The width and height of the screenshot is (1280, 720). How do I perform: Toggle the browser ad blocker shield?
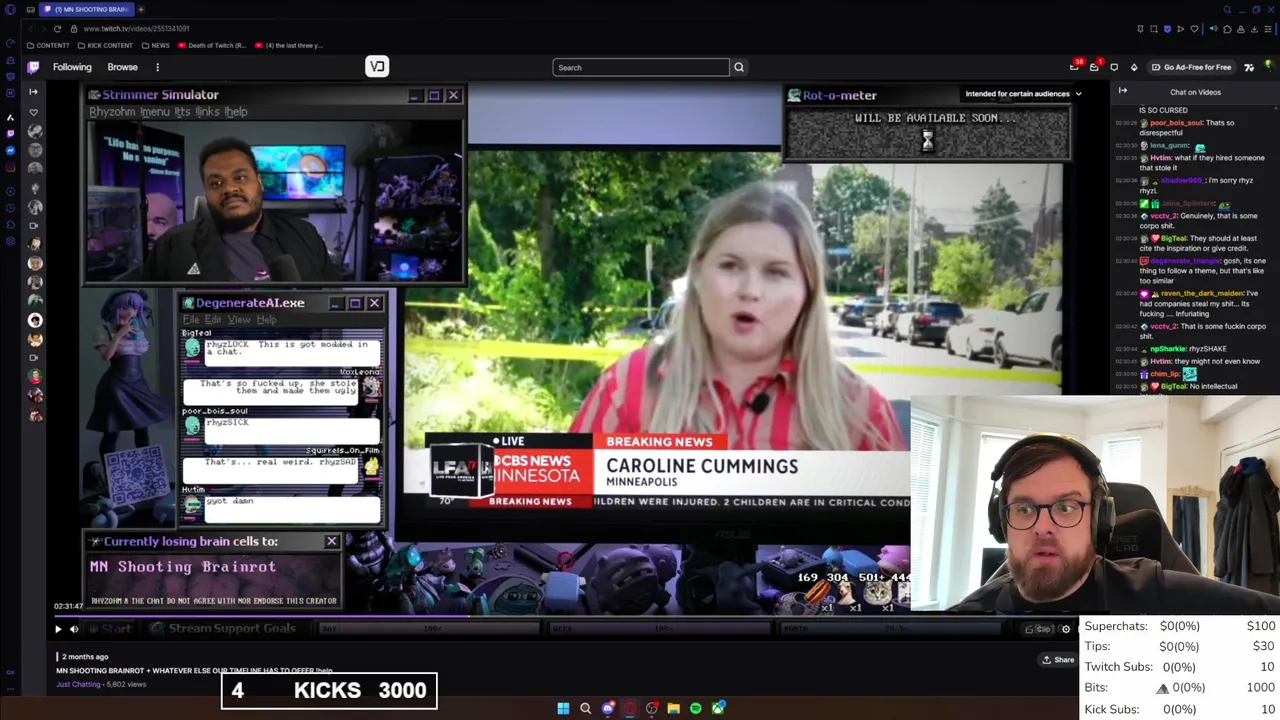pyautogui.click(x=1167, y=29)
